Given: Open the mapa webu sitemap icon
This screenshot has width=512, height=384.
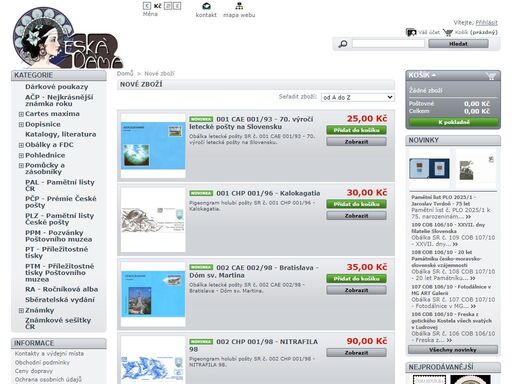Looking at the screenshot, I should (x=239, y=6).
